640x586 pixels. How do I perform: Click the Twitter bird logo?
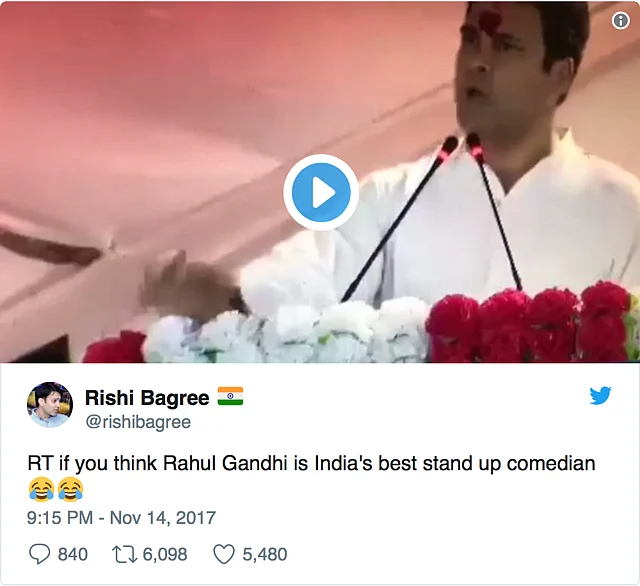[600, 395]
